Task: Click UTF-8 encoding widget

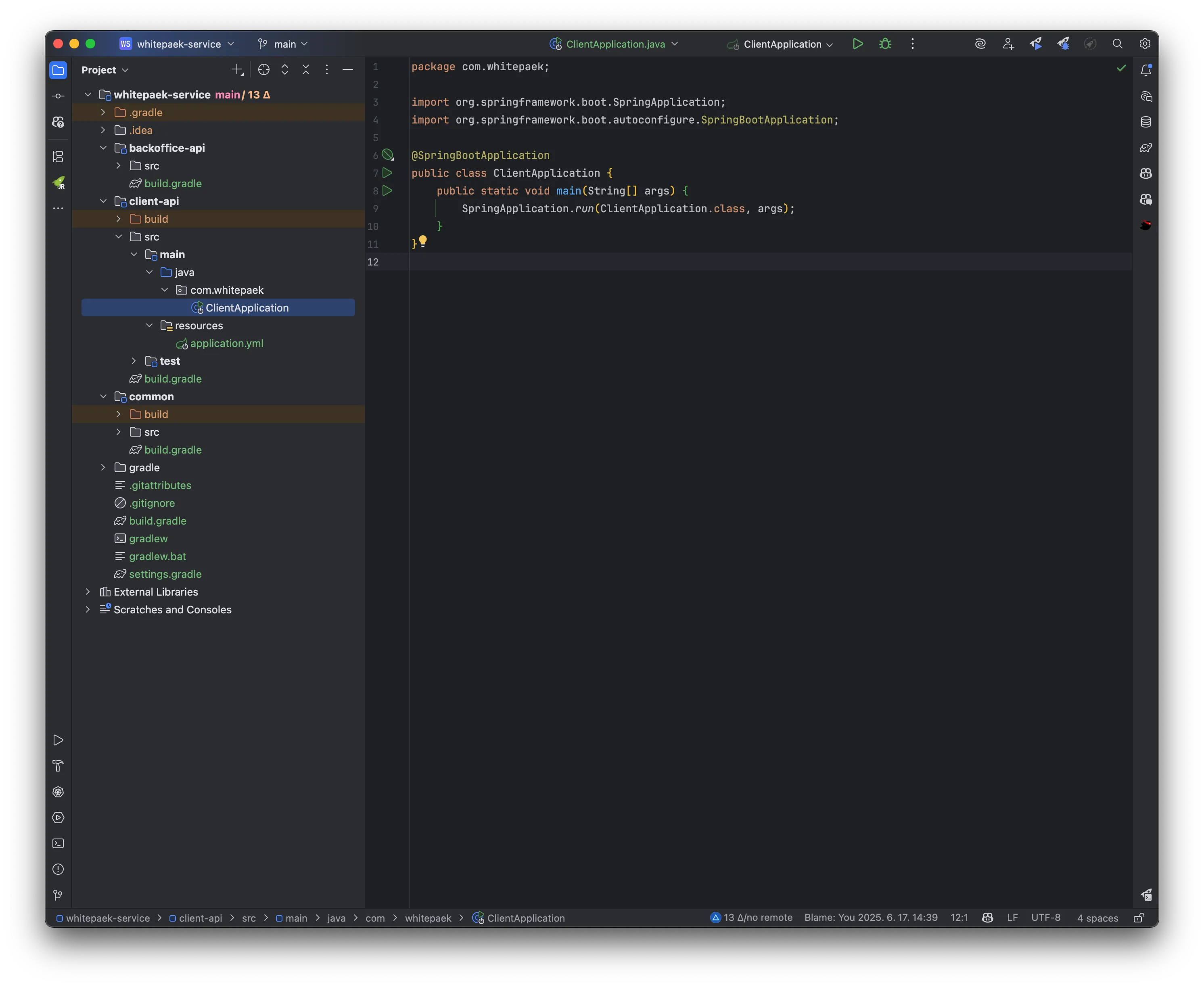Action: click(1045, 918)
